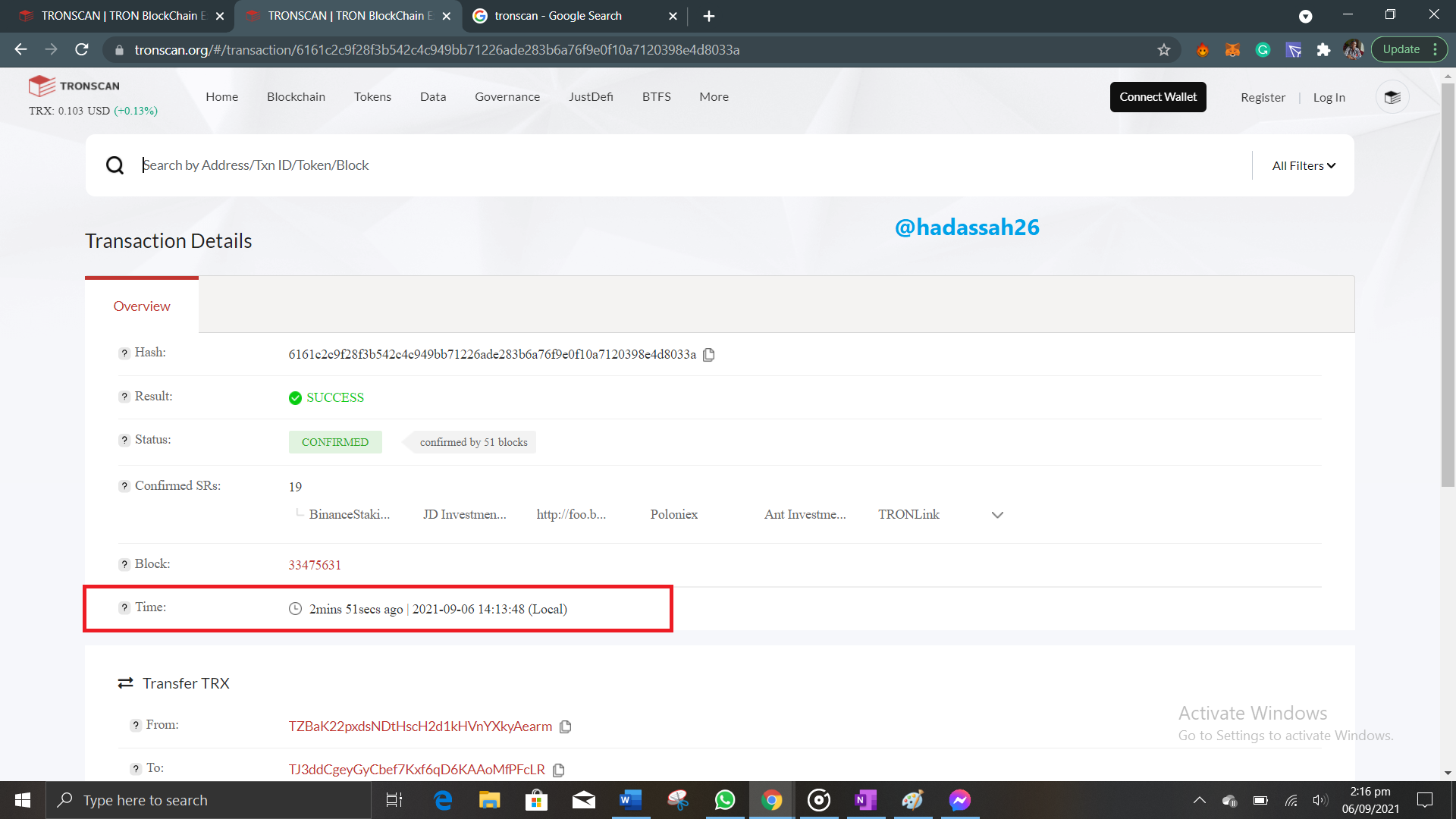Open Microsoft Edge from the taskbar

[x=443, y=800]
